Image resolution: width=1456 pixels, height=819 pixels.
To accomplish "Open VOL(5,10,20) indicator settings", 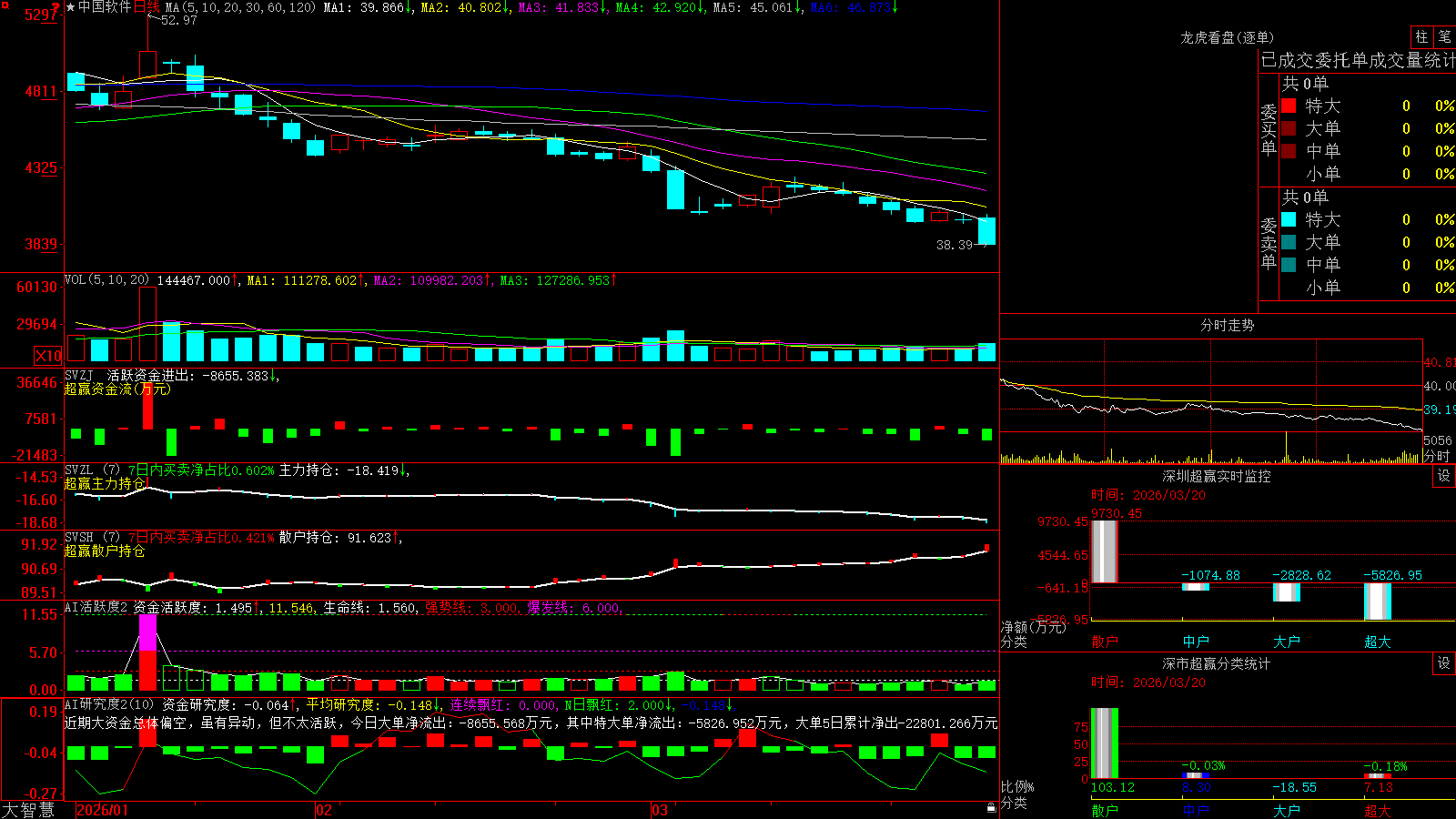I will (x=106, y=280).
